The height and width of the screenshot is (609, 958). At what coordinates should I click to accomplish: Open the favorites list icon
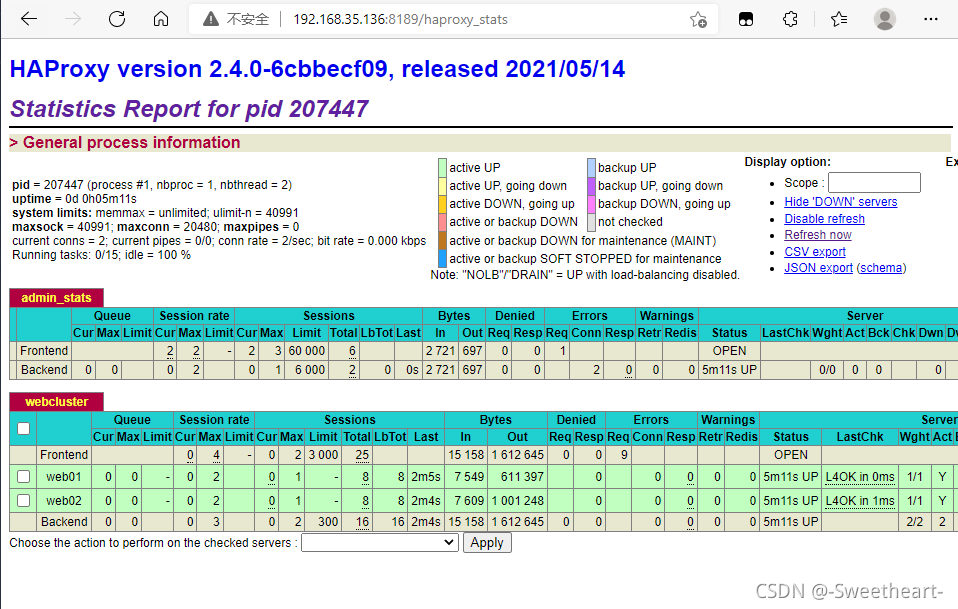tap(839, 20)
